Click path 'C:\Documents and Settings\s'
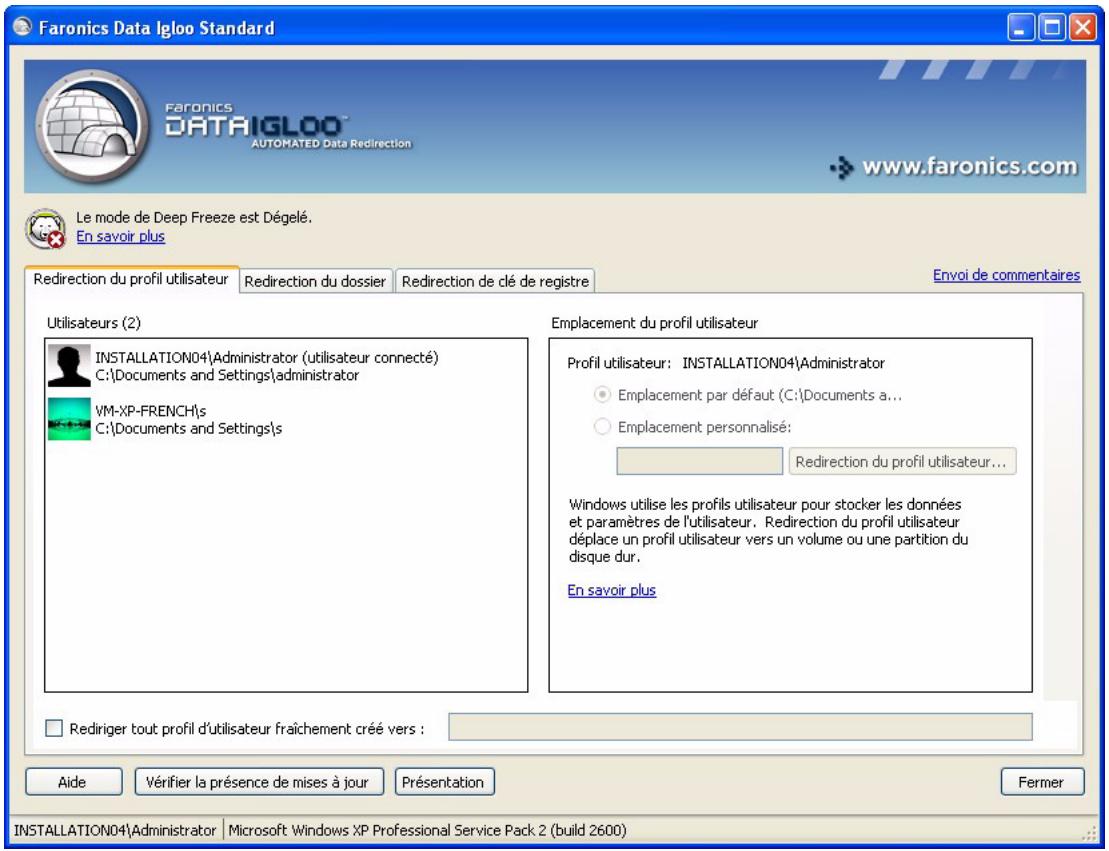Image resolution: width=1109 pixels, height=851 pixels. (188, 428)
